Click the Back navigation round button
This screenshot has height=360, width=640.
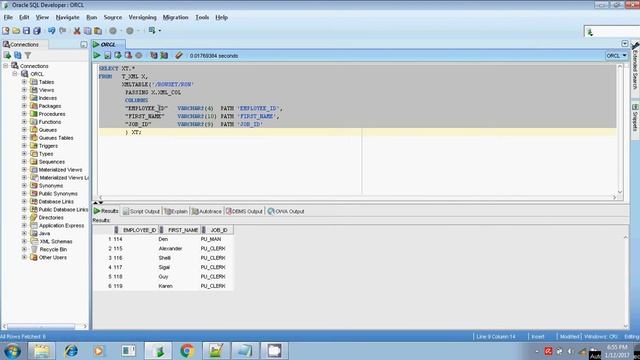point(113,31)
